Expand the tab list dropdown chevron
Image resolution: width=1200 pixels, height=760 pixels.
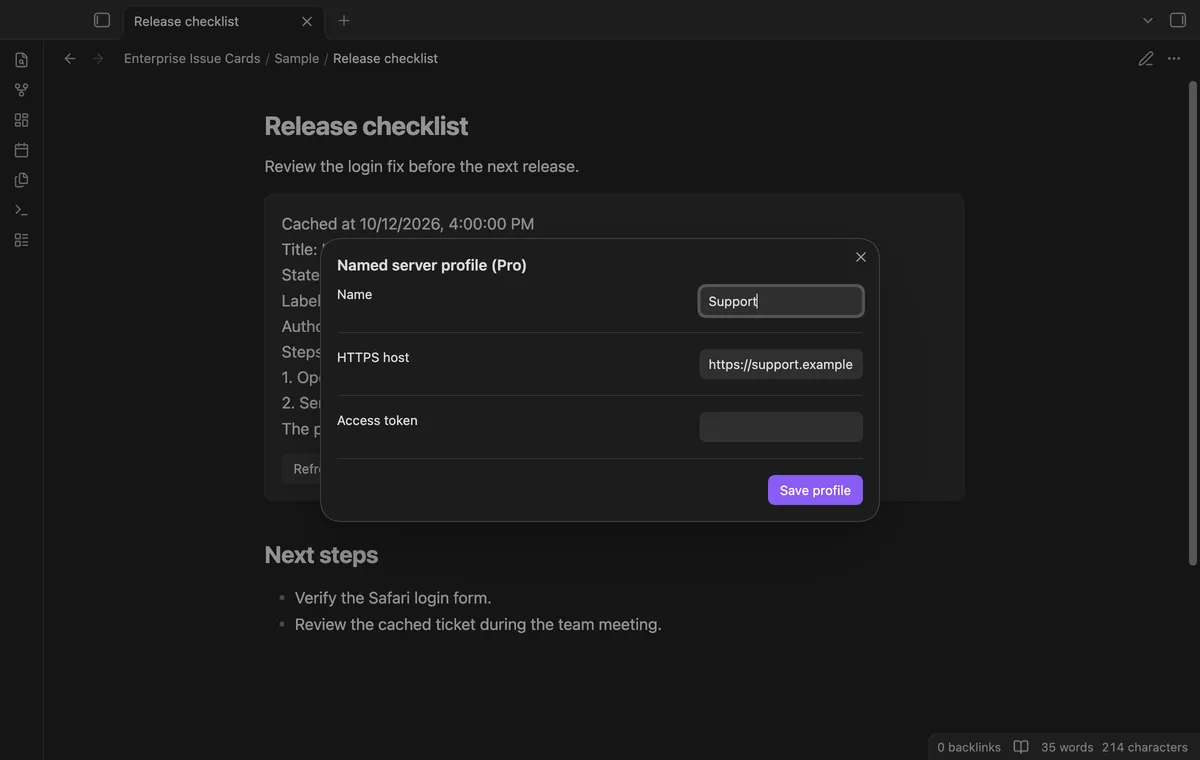pyautogui.click(x=1148, y=20)
